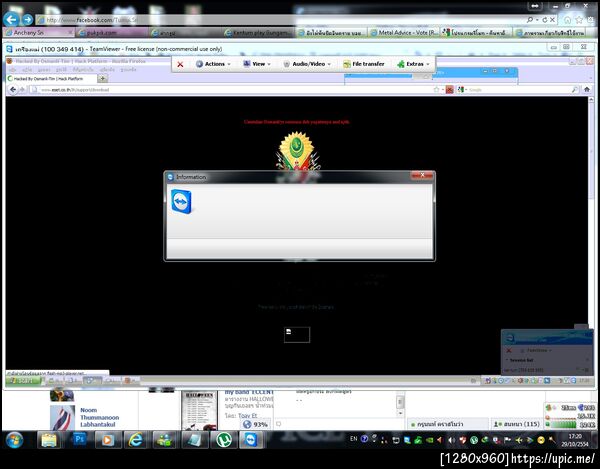Click the Firefox search magnifier icon
This screenshot has width=600, height=469.
(x=574, y=90)
